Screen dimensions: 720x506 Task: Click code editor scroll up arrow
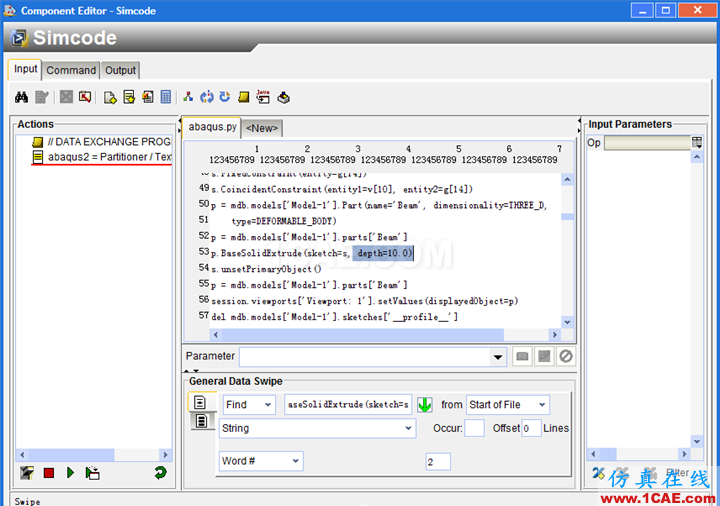568,180
